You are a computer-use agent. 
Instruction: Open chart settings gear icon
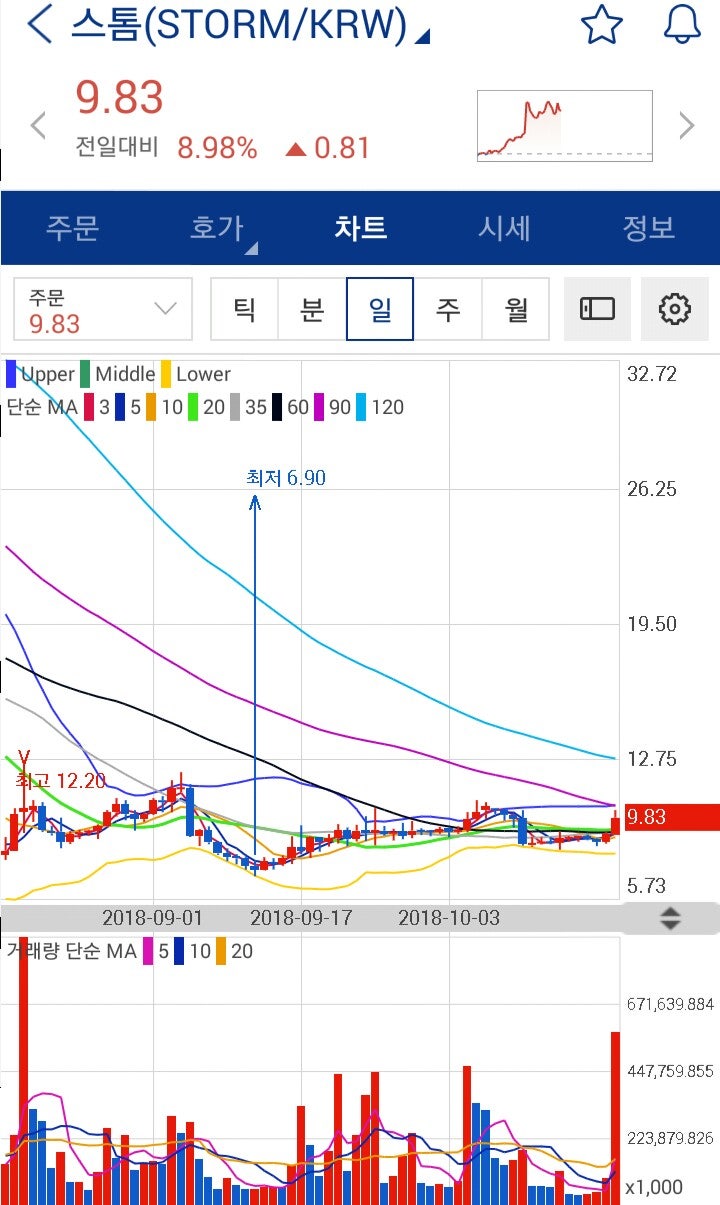675,310
